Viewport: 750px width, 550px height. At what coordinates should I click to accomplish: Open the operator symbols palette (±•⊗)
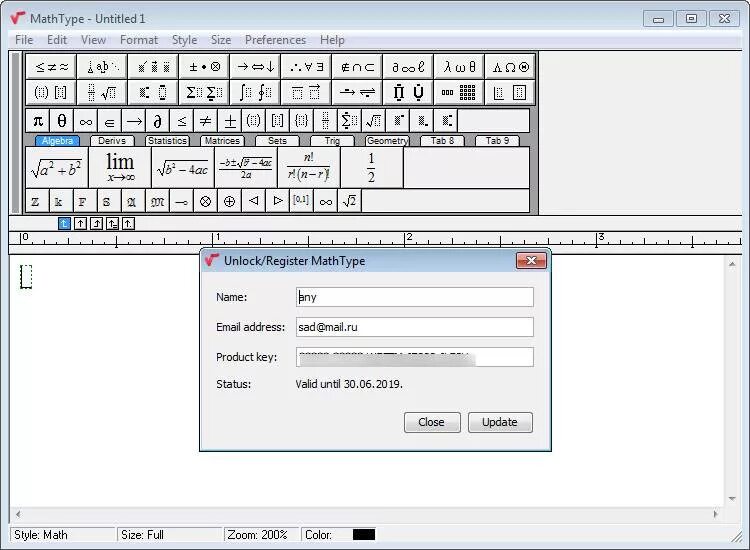[x=205, y=66]
